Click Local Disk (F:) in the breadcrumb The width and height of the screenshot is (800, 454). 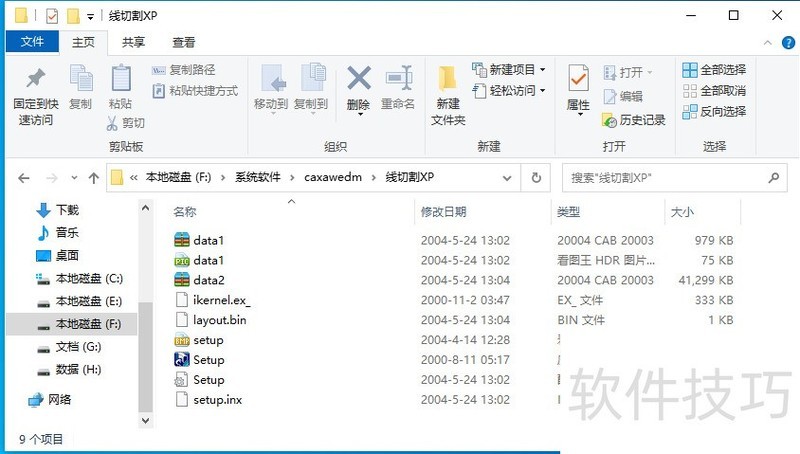coord(178,178)
